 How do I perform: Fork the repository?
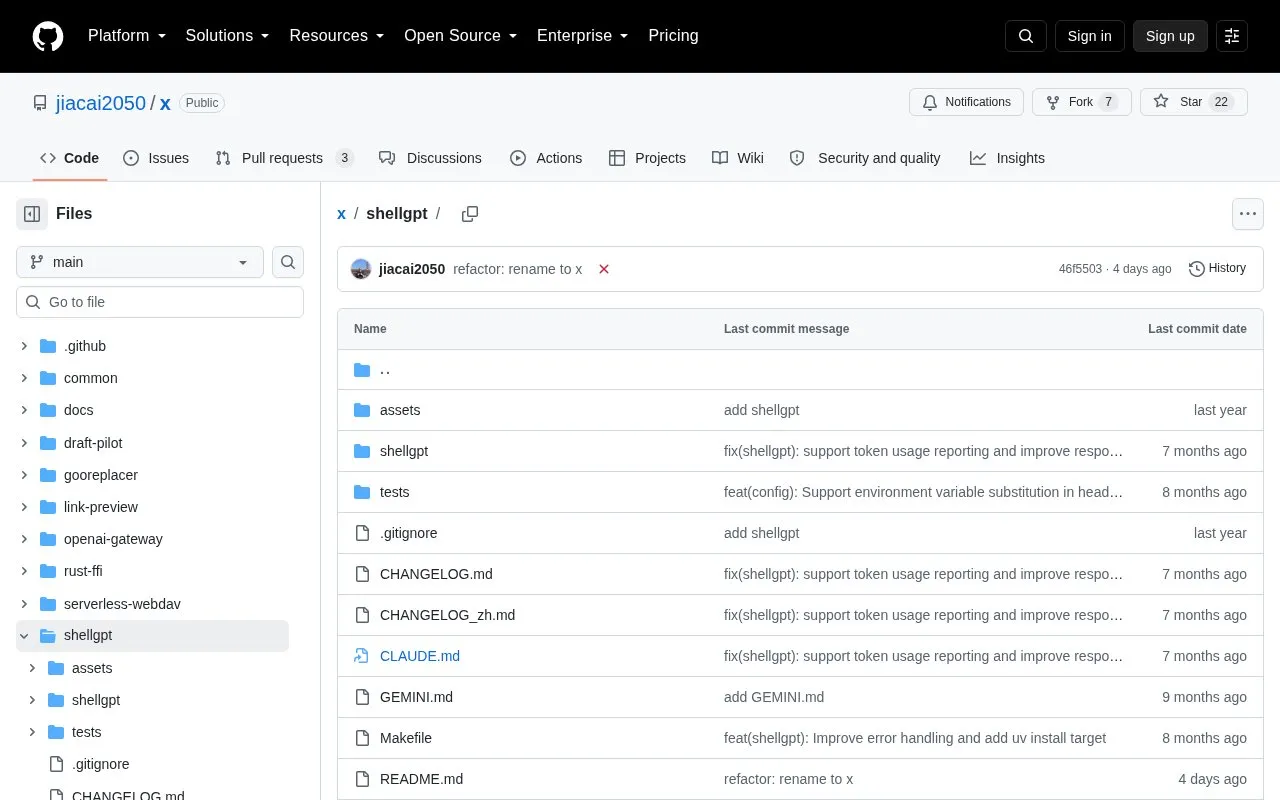click(1082, 102)
